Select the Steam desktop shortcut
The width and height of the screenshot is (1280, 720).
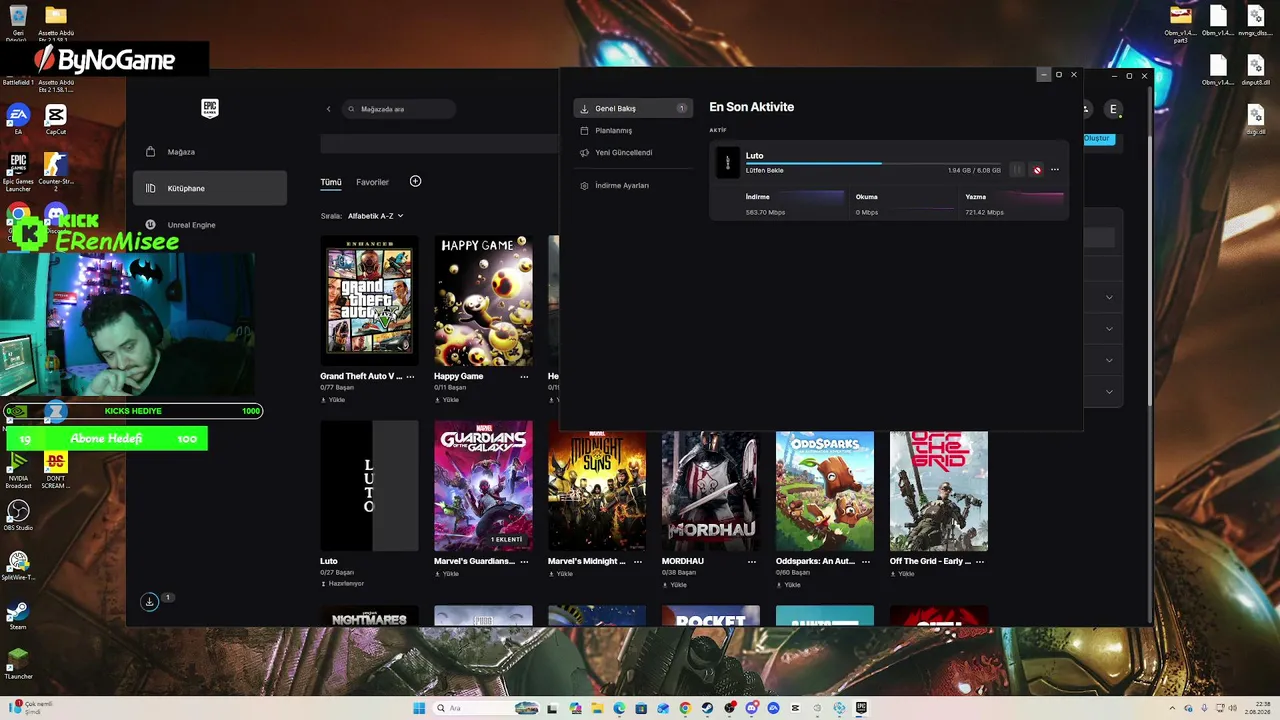click(17, 615)
